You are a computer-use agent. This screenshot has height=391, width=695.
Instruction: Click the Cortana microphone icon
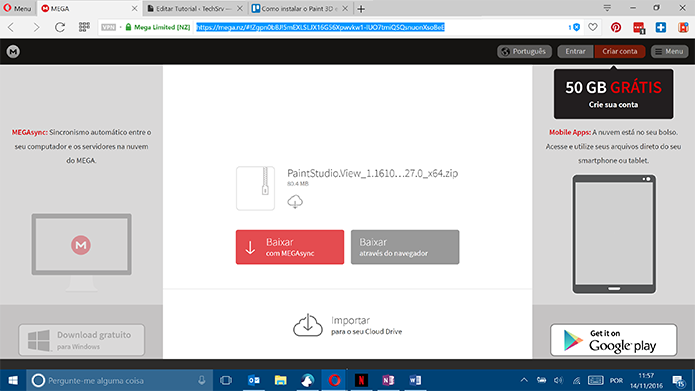point(202,380)
